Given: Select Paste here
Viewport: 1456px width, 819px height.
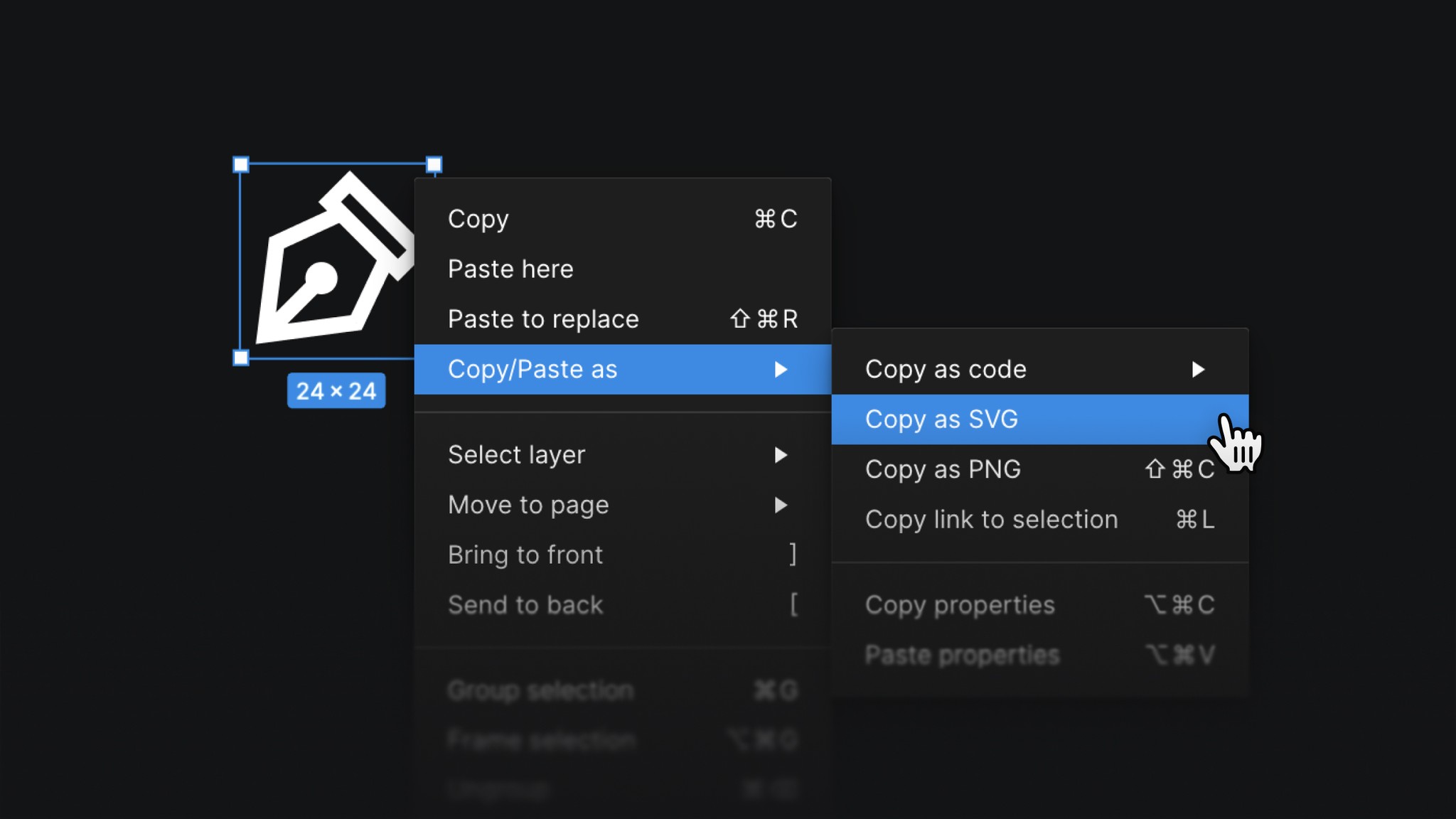Looking at the screenshot, I should pos(510,269).
